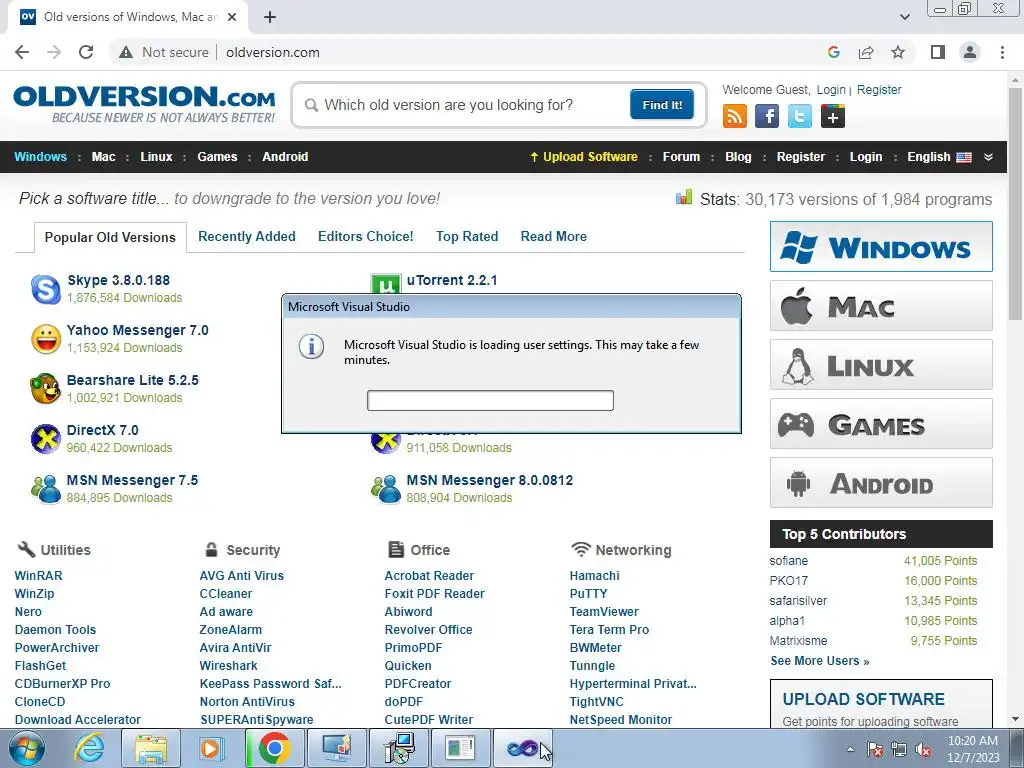Click the Google icon in address bar
This screenshot has height=768, width=1024.
[833, 52]
